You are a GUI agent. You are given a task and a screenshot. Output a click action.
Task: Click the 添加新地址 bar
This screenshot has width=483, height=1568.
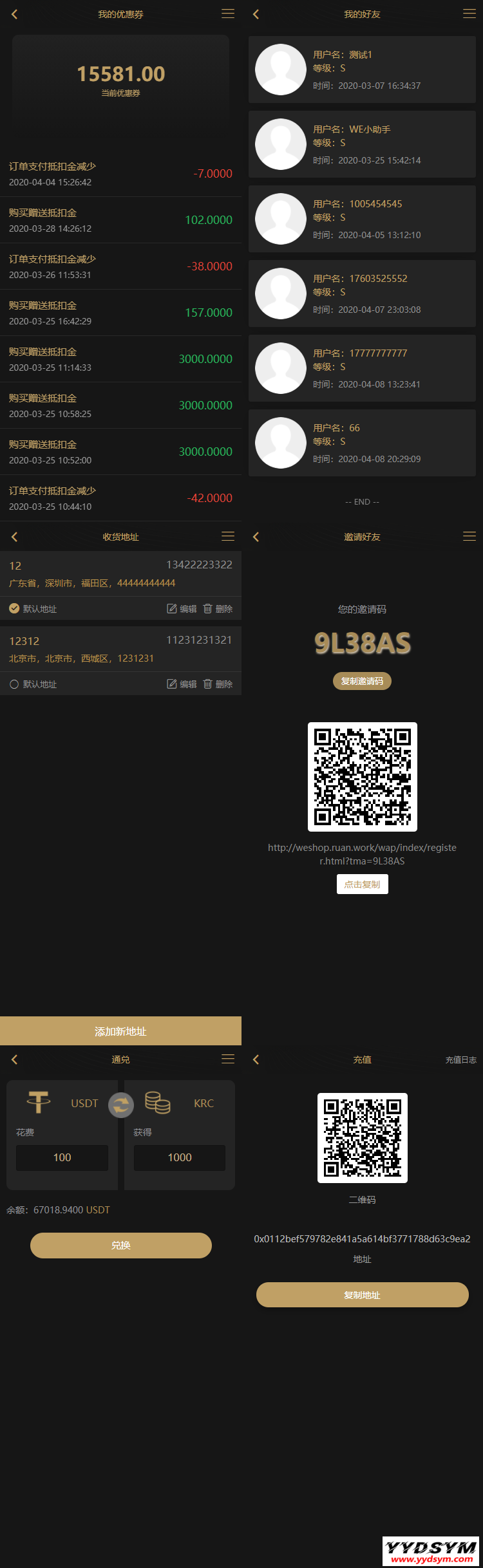pyautogui.click(x=120, y=1031)
